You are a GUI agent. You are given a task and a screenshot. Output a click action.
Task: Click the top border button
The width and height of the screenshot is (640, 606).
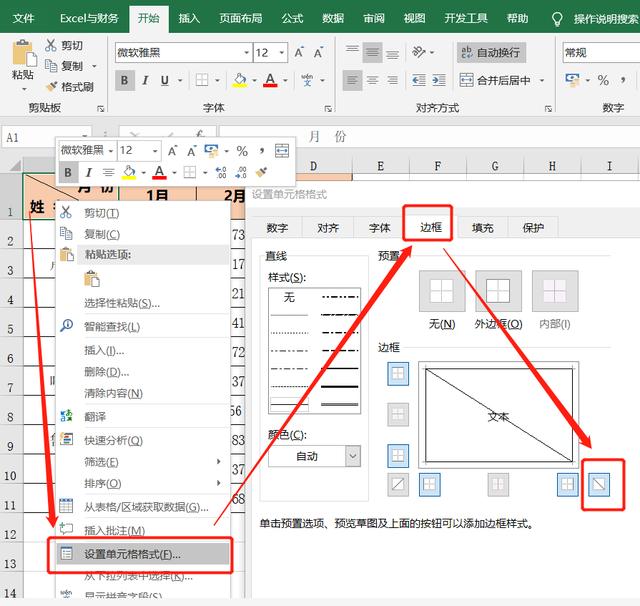[x=398, y=373]
